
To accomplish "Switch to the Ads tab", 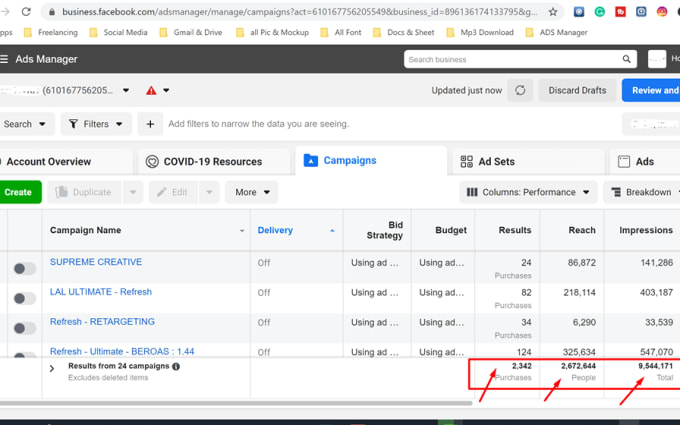I will (644, 162).
